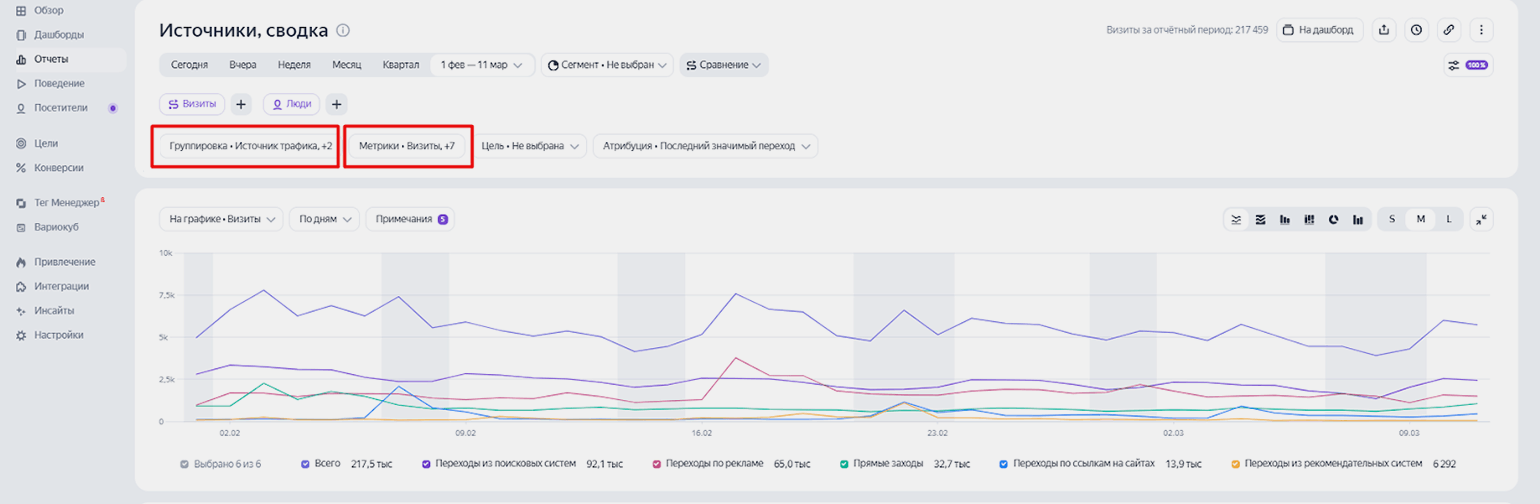Image resolution: width=1540 pixels, height=504 pixels.
Task: Collapse the chart with the shrink icon
Action: coord(1481,219)
